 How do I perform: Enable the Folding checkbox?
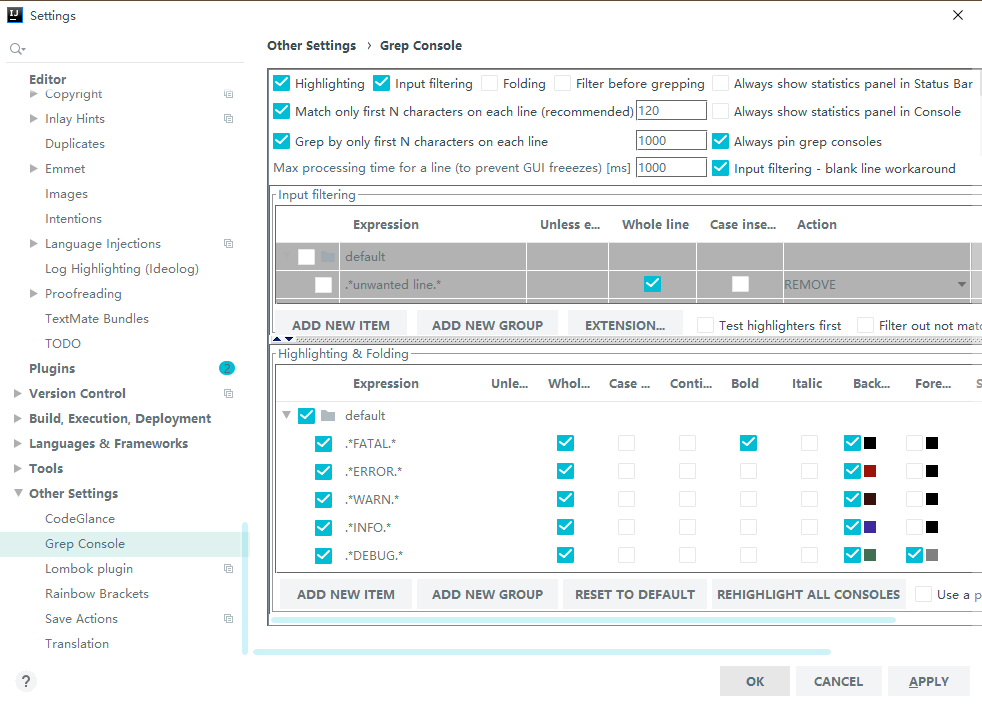coord(490,84)
